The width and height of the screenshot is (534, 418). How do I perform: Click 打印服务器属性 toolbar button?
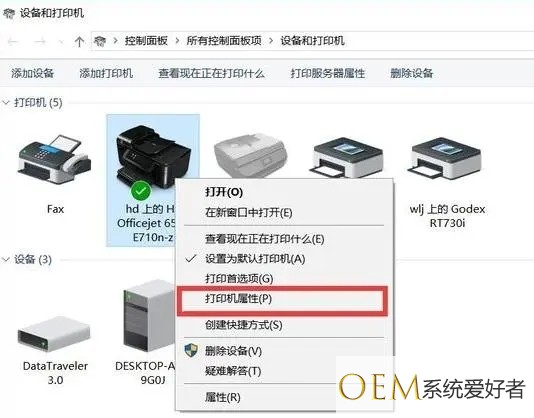click(x=328, y=73)
